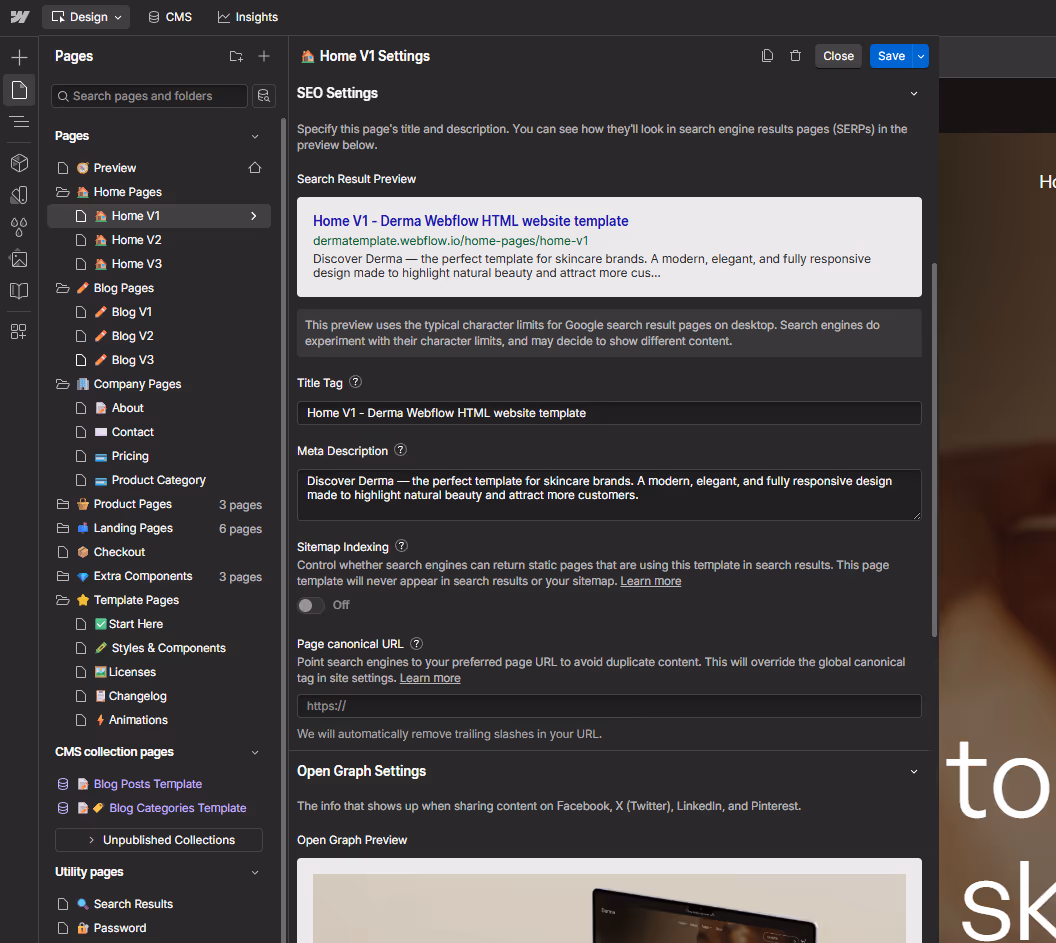Collapse the Open Graph Settings section
This screenshot has width=1056, height=943.
click(x=913, y=771)
